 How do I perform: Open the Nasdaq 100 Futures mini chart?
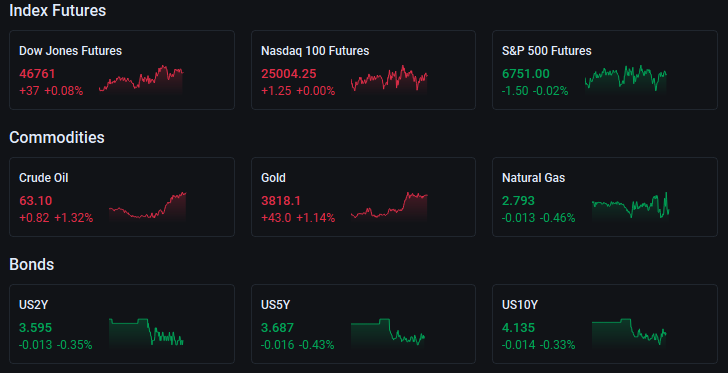[389, 79]
